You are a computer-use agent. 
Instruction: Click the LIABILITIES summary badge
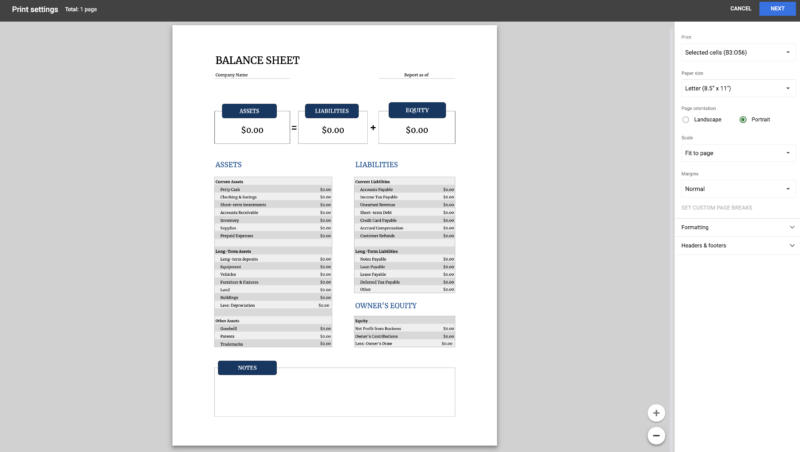(332, 111)
